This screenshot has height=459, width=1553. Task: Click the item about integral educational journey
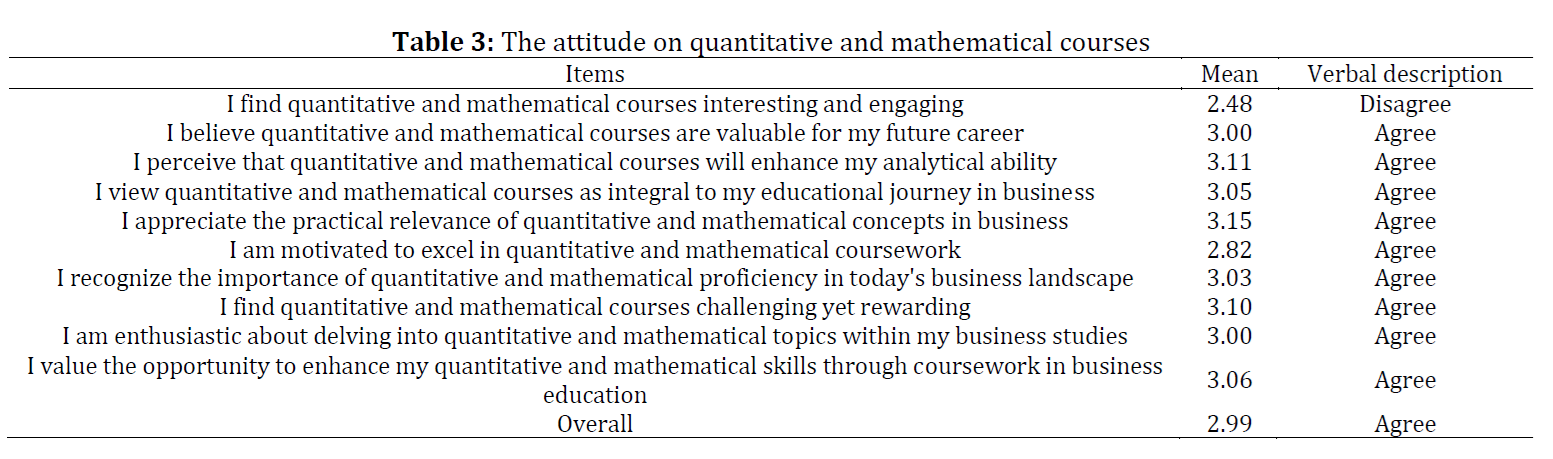tap(595, 192)
